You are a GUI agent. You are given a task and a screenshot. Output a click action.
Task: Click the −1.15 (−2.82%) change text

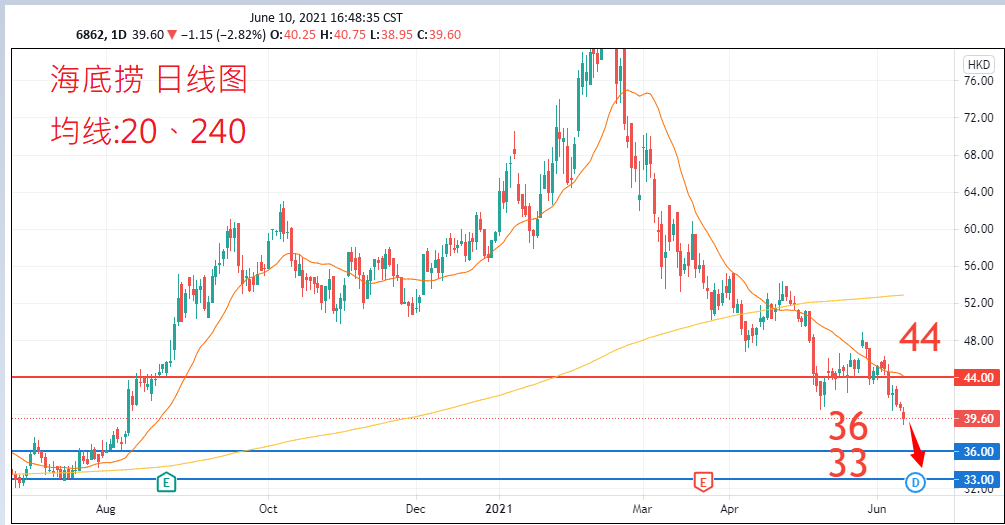[x=223, y=35]
